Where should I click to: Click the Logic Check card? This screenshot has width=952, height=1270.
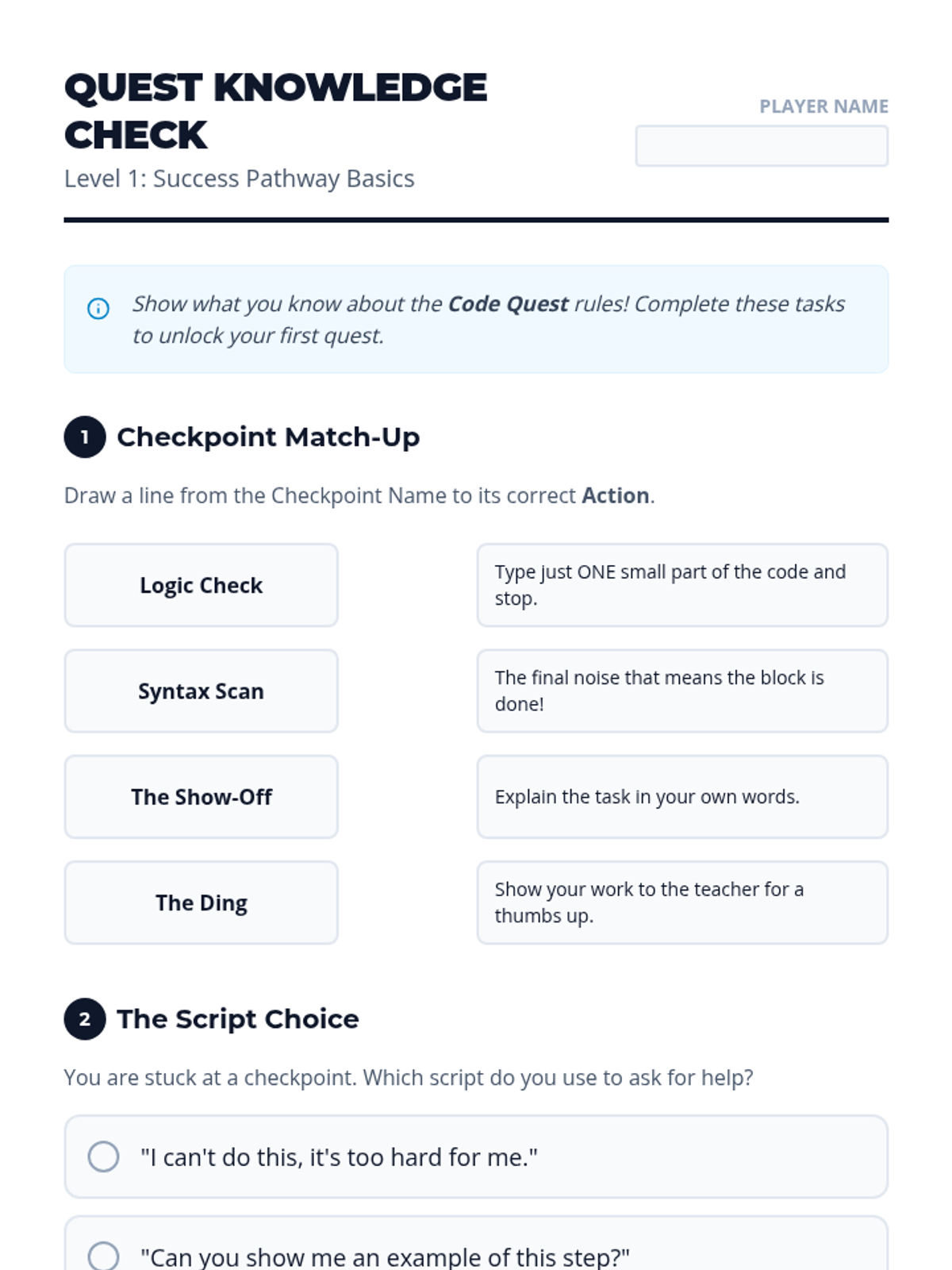pos(201,585)
